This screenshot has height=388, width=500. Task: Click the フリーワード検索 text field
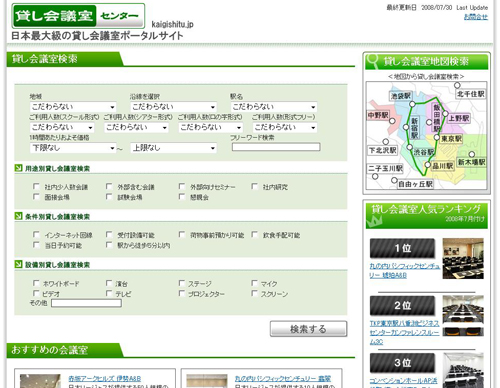pos(276,147)
